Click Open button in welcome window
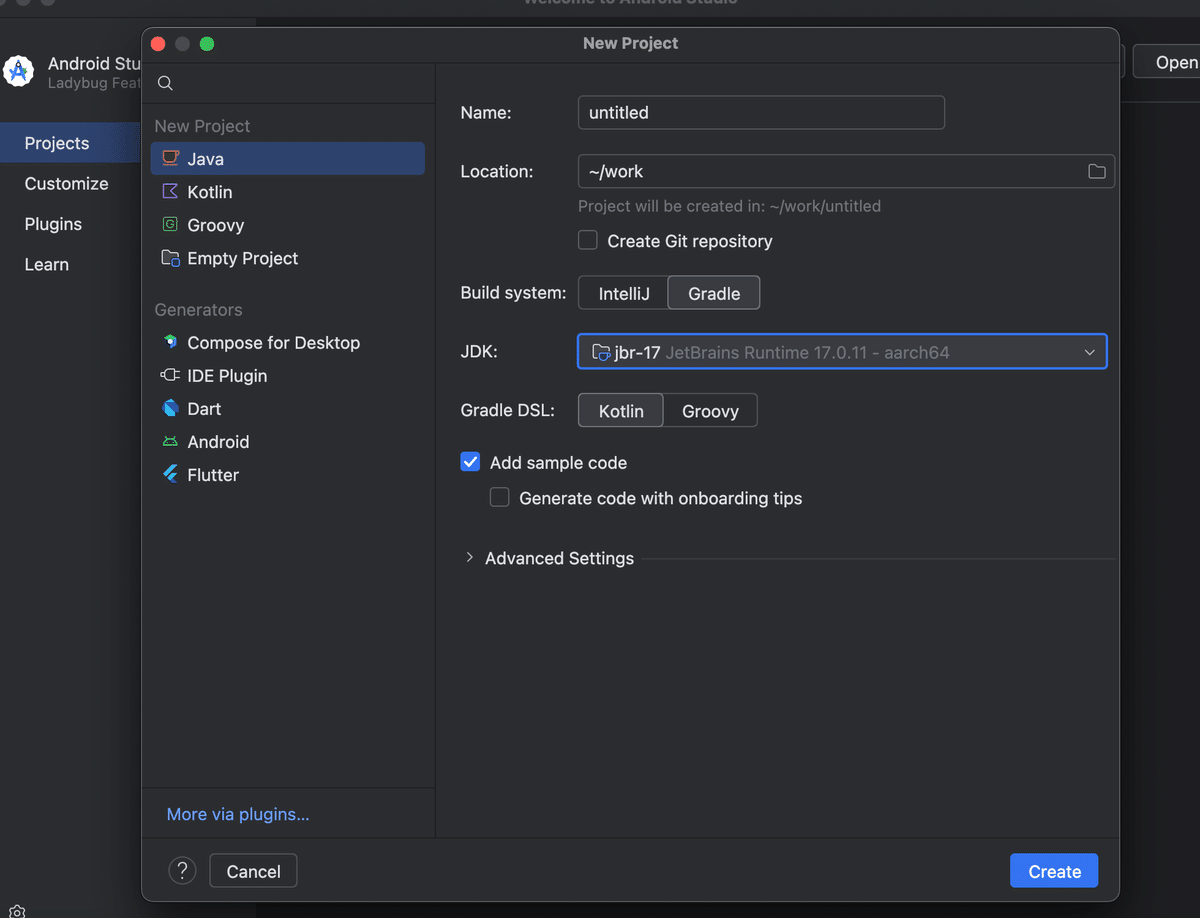1200x918 pixels. [1165, 62]
